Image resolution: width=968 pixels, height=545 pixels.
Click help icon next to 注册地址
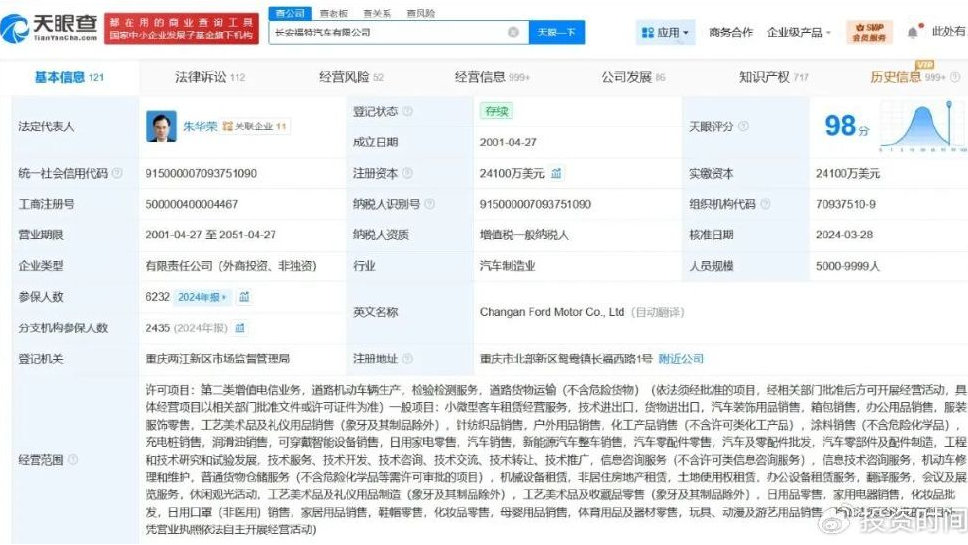(407, 359)
